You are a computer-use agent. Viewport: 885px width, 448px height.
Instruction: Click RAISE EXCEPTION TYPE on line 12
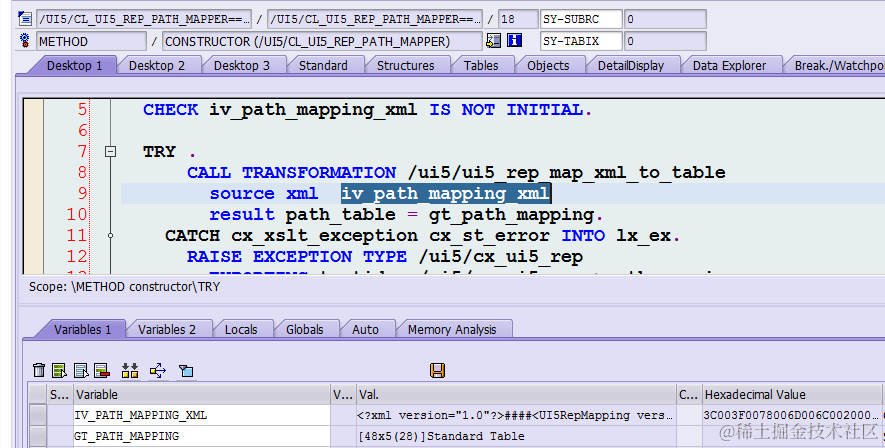(297, 257)
